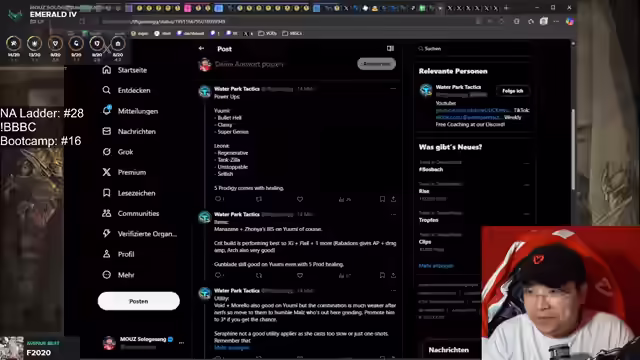This screenshot has width=640, height=360.
Task: Open the Clips trend
Action: click(424, 242)
